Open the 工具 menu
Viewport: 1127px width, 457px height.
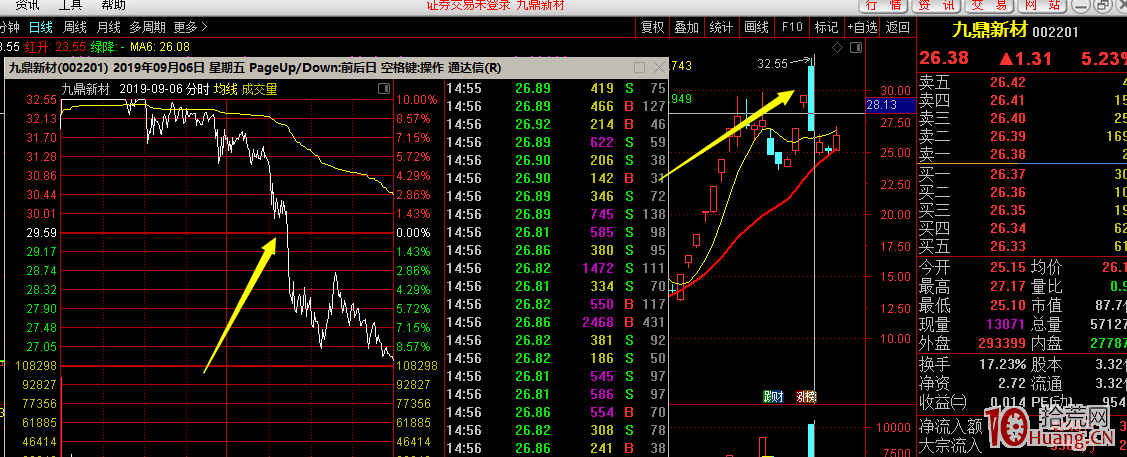pos(70,5)
